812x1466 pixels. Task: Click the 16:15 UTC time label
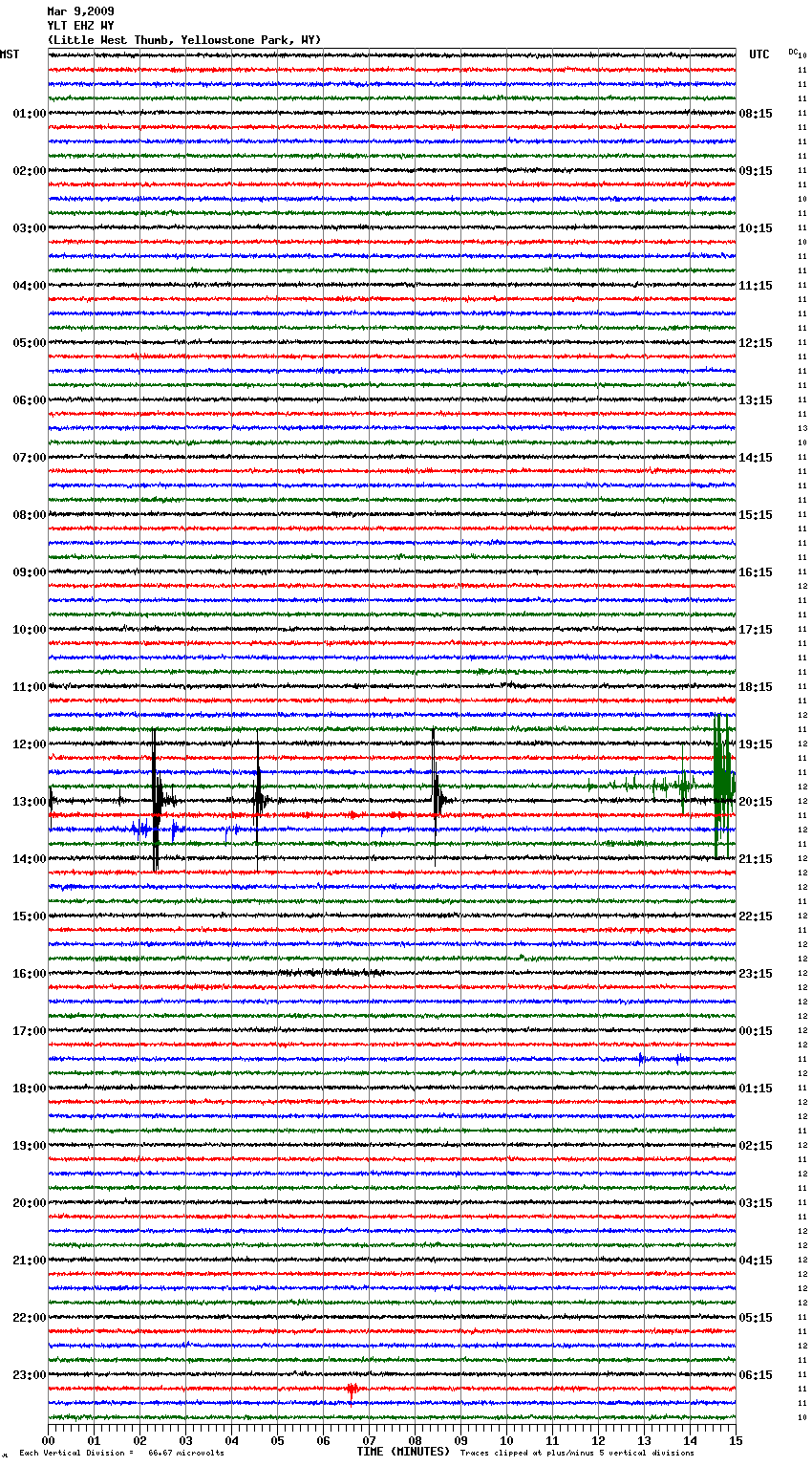pyautogui.click(x=756, y=572)
